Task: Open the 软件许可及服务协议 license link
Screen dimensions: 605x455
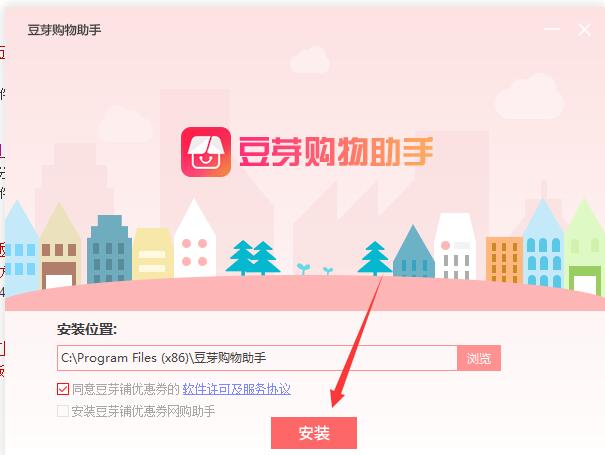Action: click(237, 389)
